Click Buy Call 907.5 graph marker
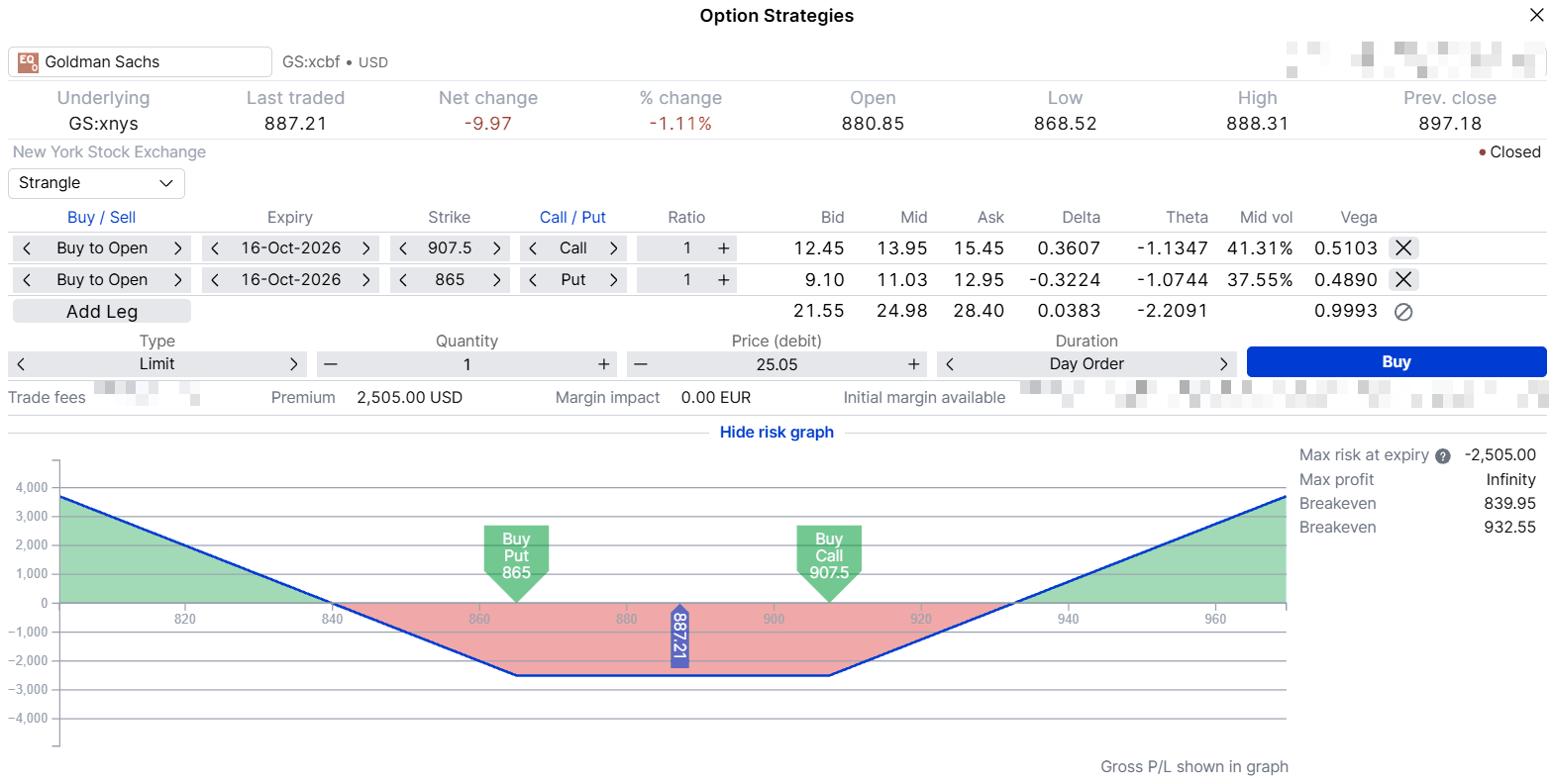The image size is (1551, 784). click(x=829, y=561)
